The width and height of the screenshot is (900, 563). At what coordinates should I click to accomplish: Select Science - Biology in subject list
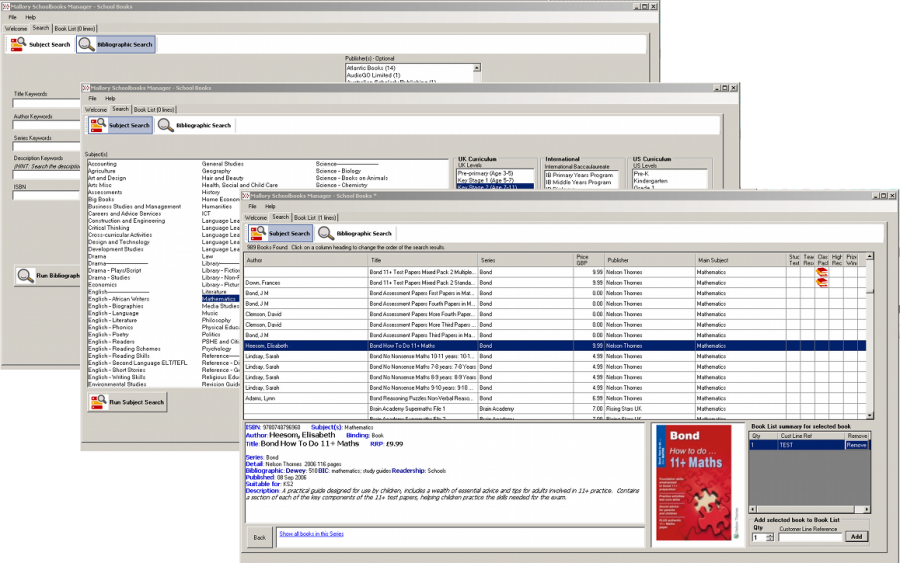tap(338, 170)
